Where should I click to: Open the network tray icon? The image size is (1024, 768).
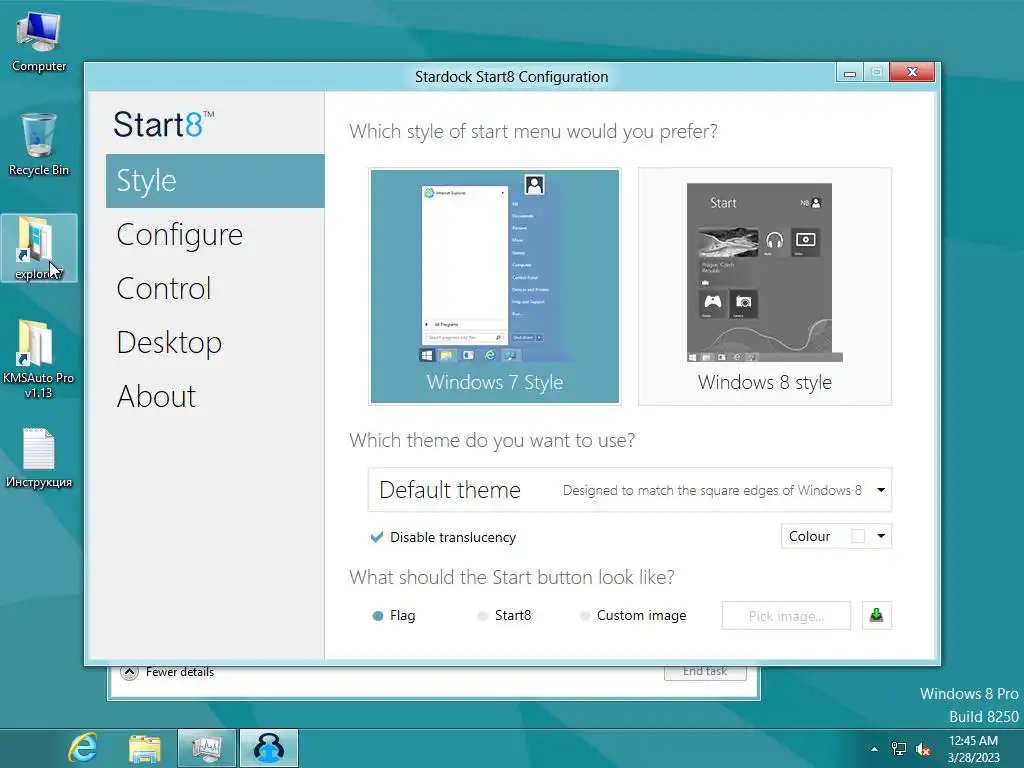(x=899, y=749)
